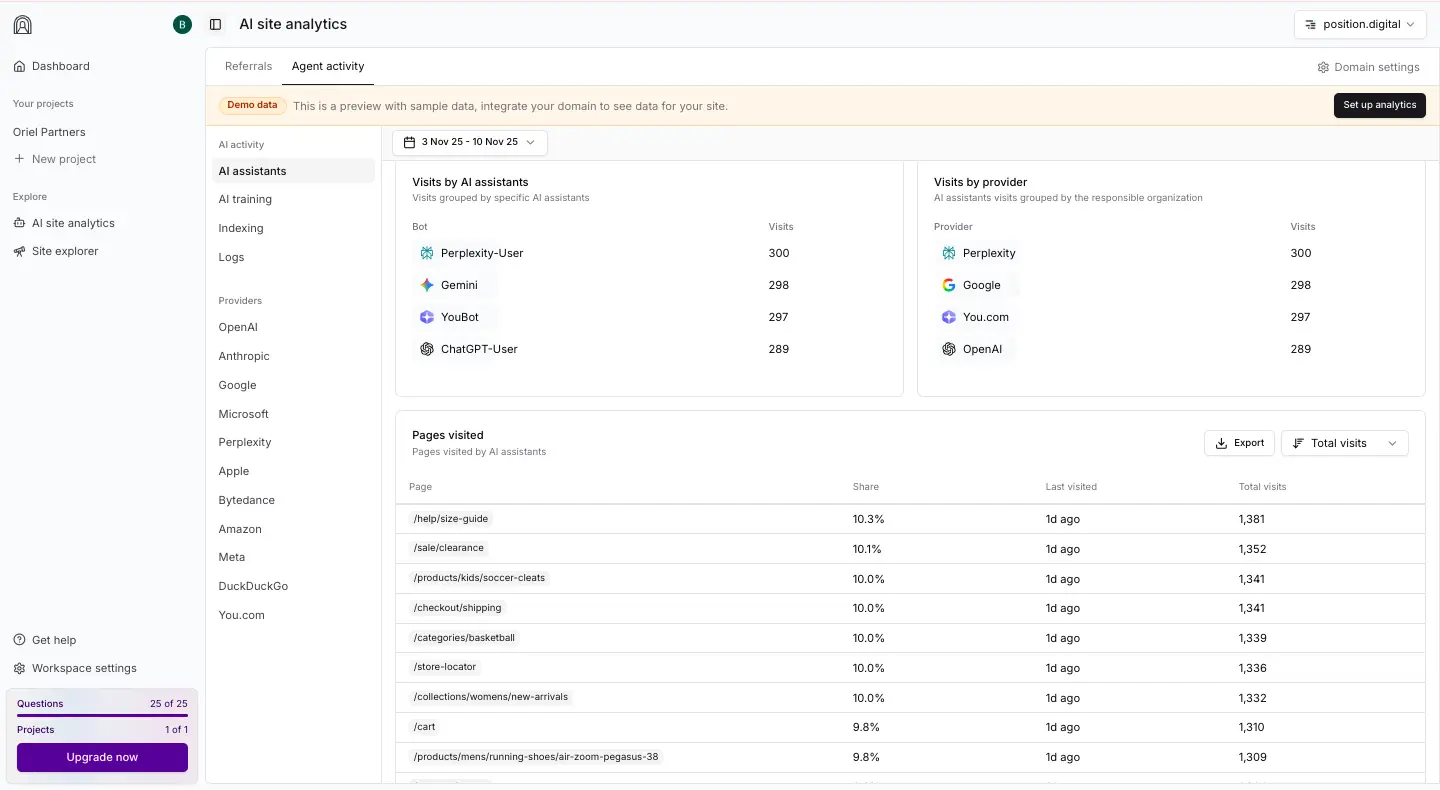Click the Google provider icon

pyautogui.click(x=949, y=285)
